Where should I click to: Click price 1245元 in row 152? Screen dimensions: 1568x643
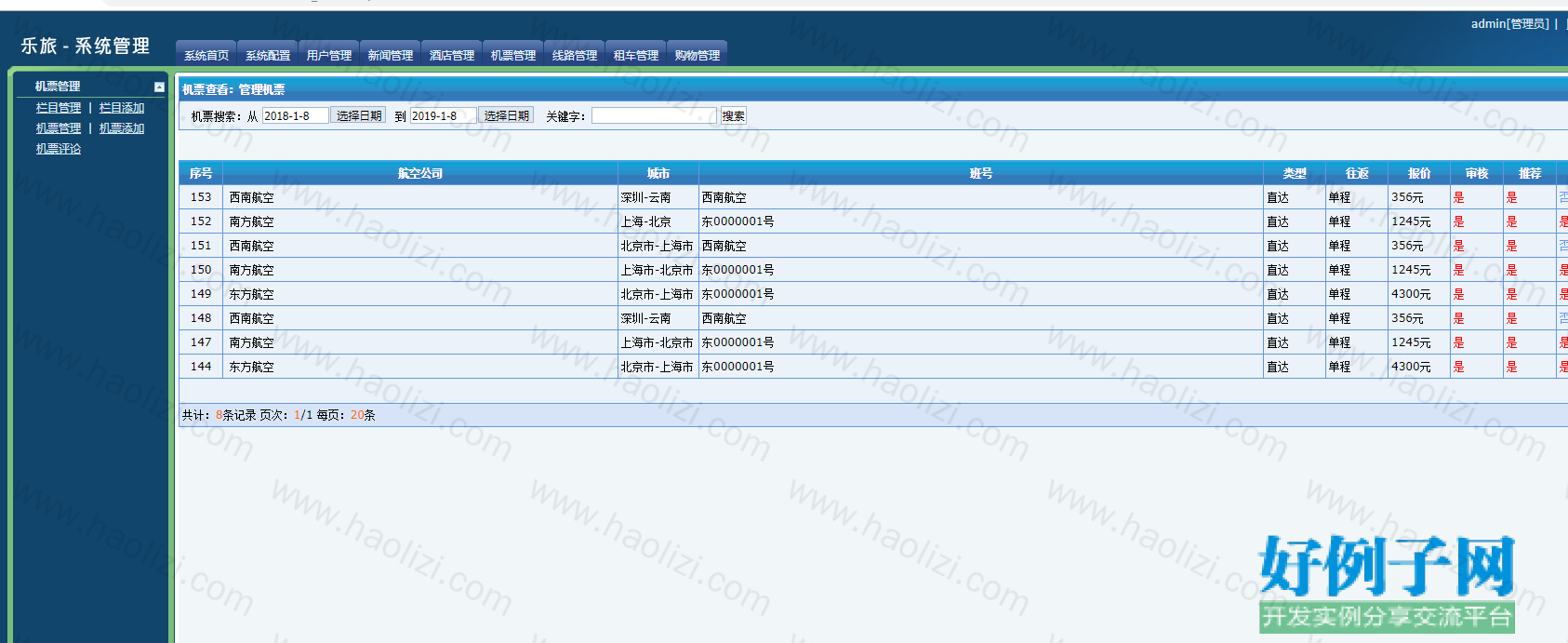(1412, 221)
